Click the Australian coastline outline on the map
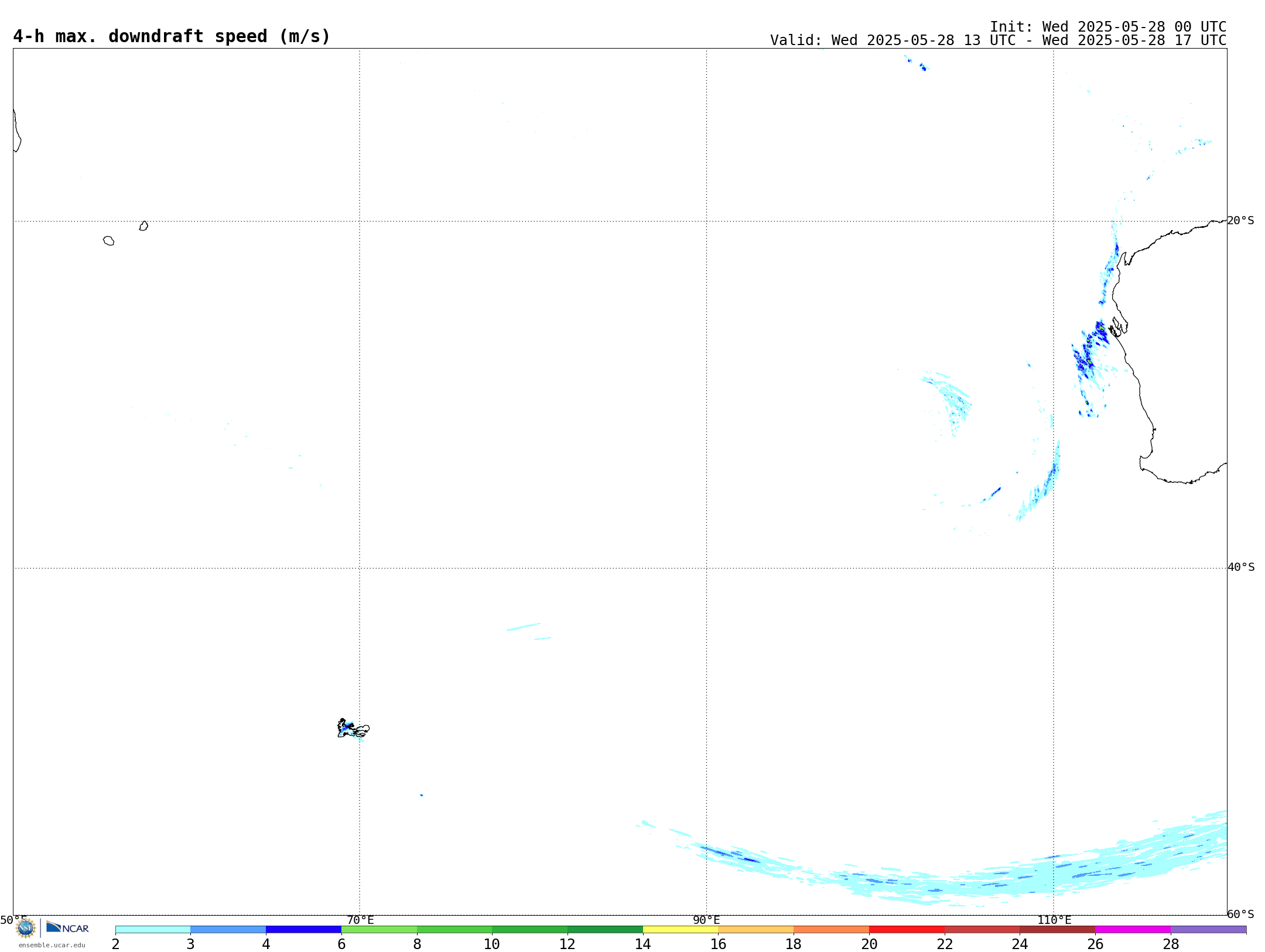 pos(1168,352)
